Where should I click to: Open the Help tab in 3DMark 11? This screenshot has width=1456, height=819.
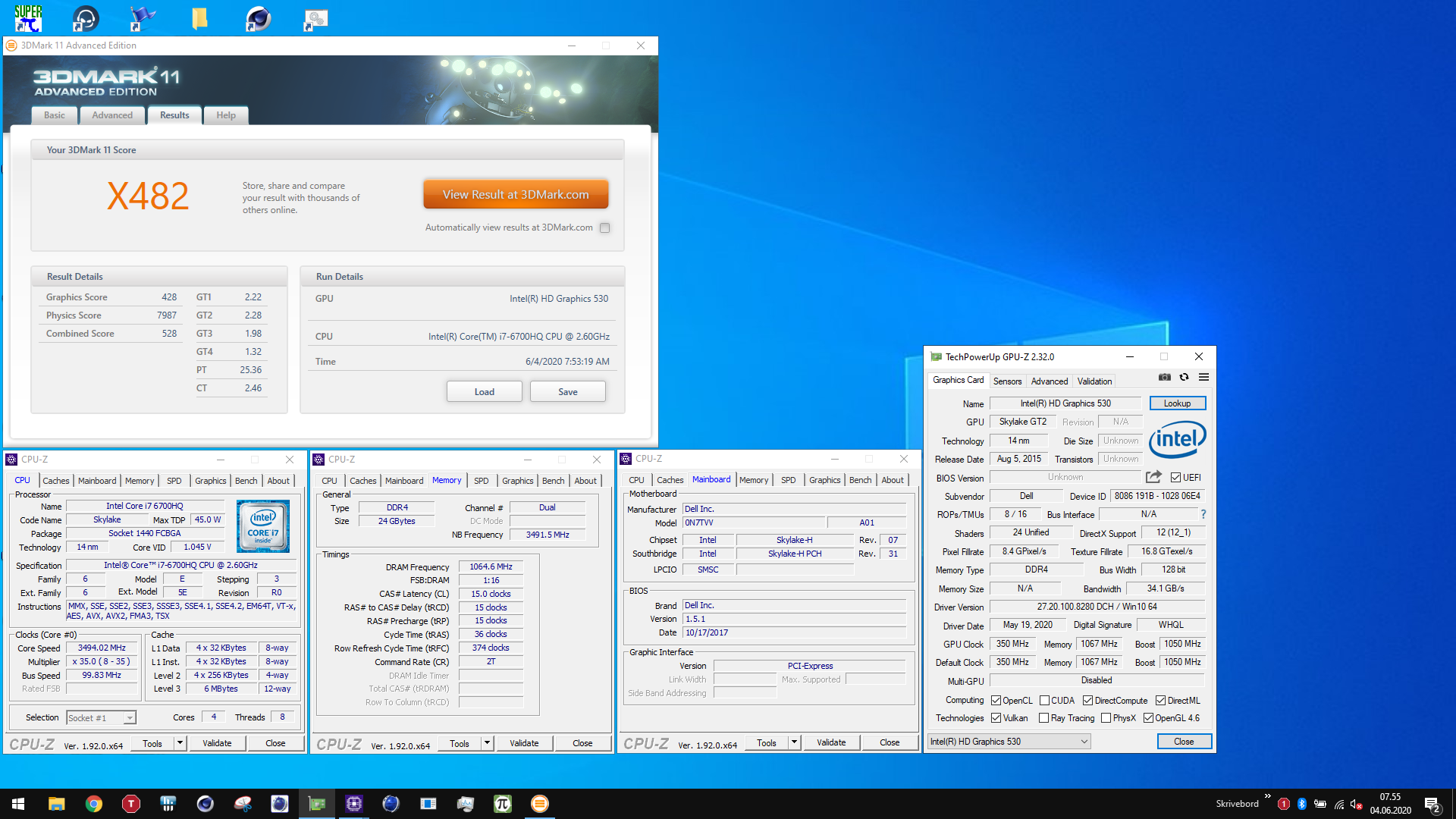pyautogui.click(x=226, y=115)
